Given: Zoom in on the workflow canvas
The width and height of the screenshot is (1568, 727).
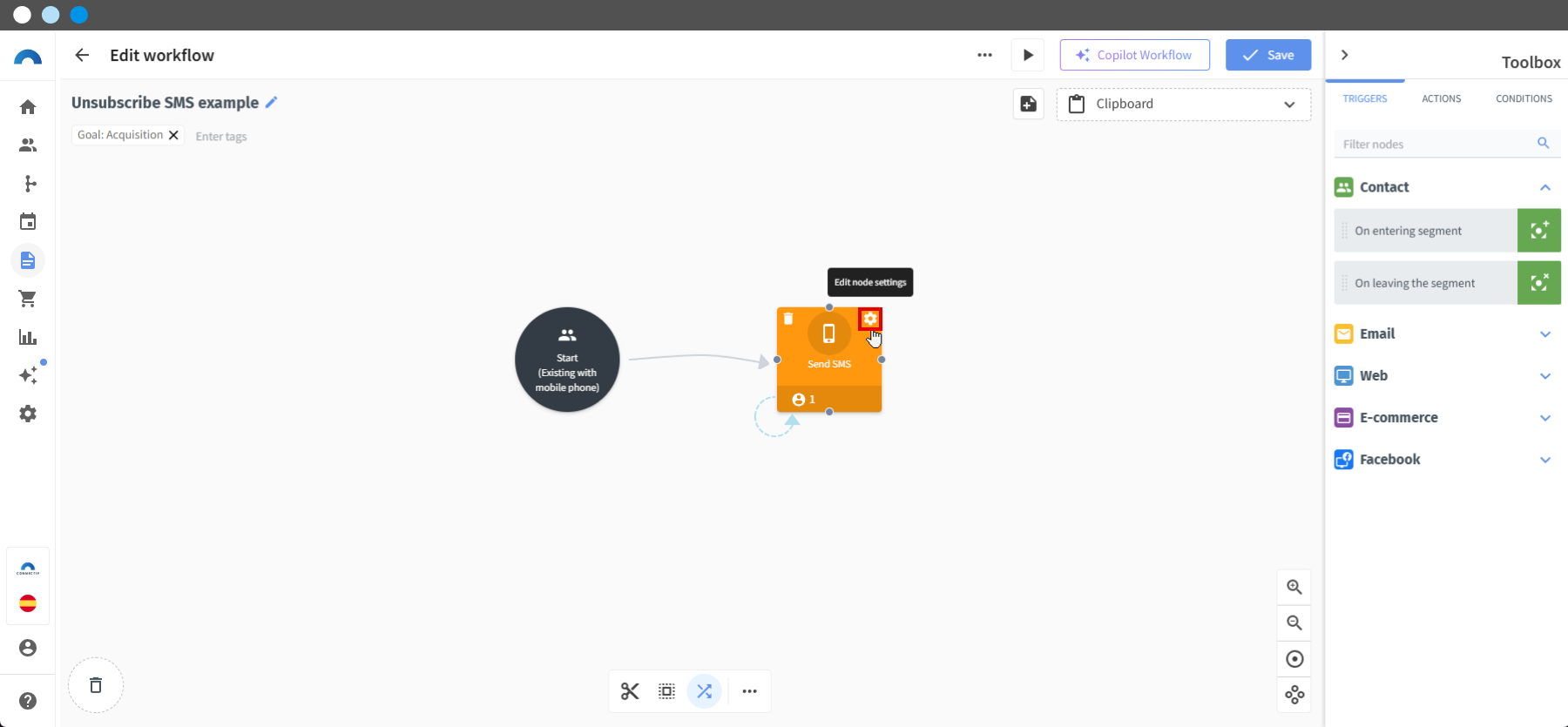Looking at the screenshot, I should tap(1294, 587).
